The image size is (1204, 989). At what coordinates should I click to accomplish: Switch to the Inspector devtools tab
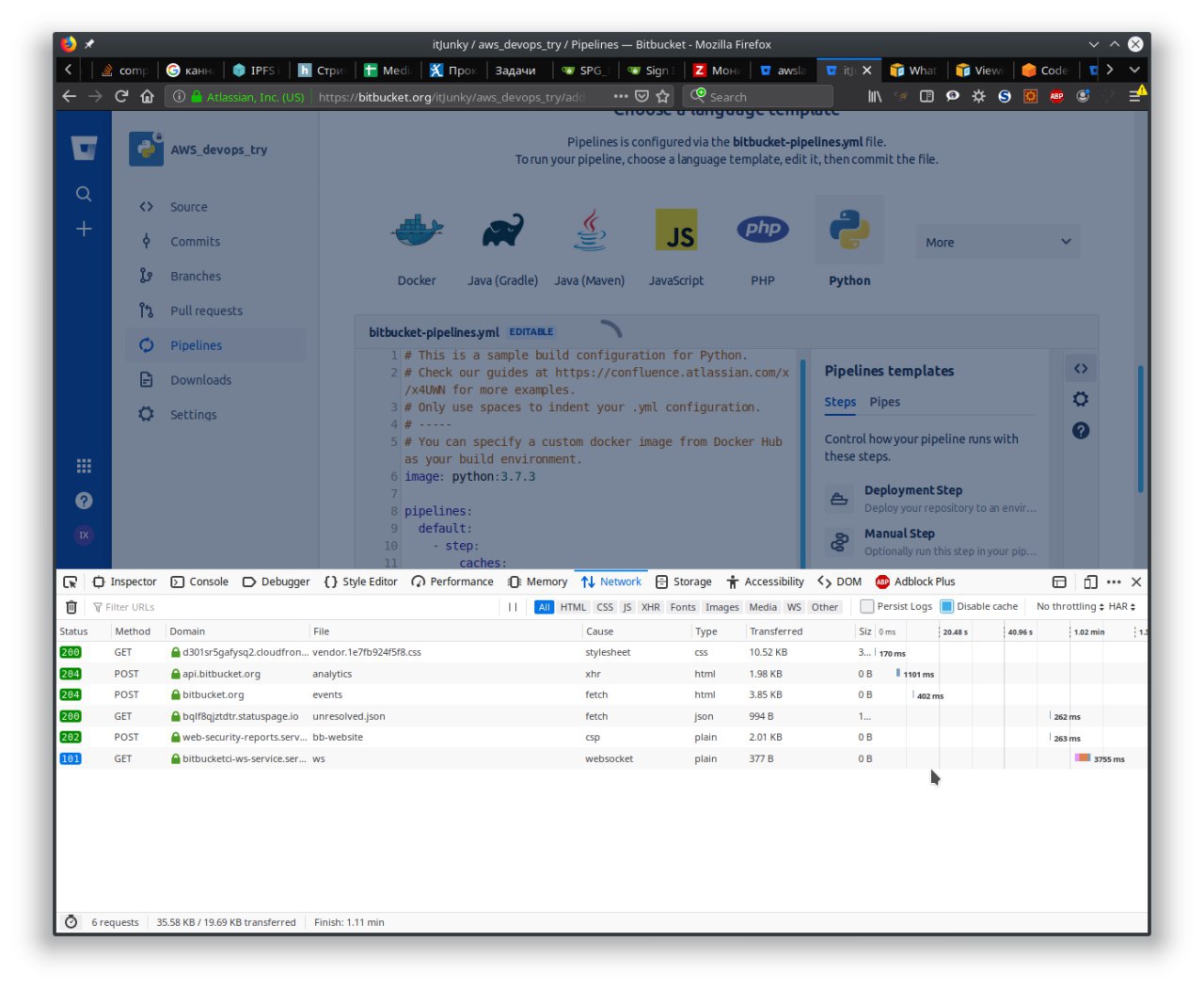pyautogui.click(x=124, y=582)
